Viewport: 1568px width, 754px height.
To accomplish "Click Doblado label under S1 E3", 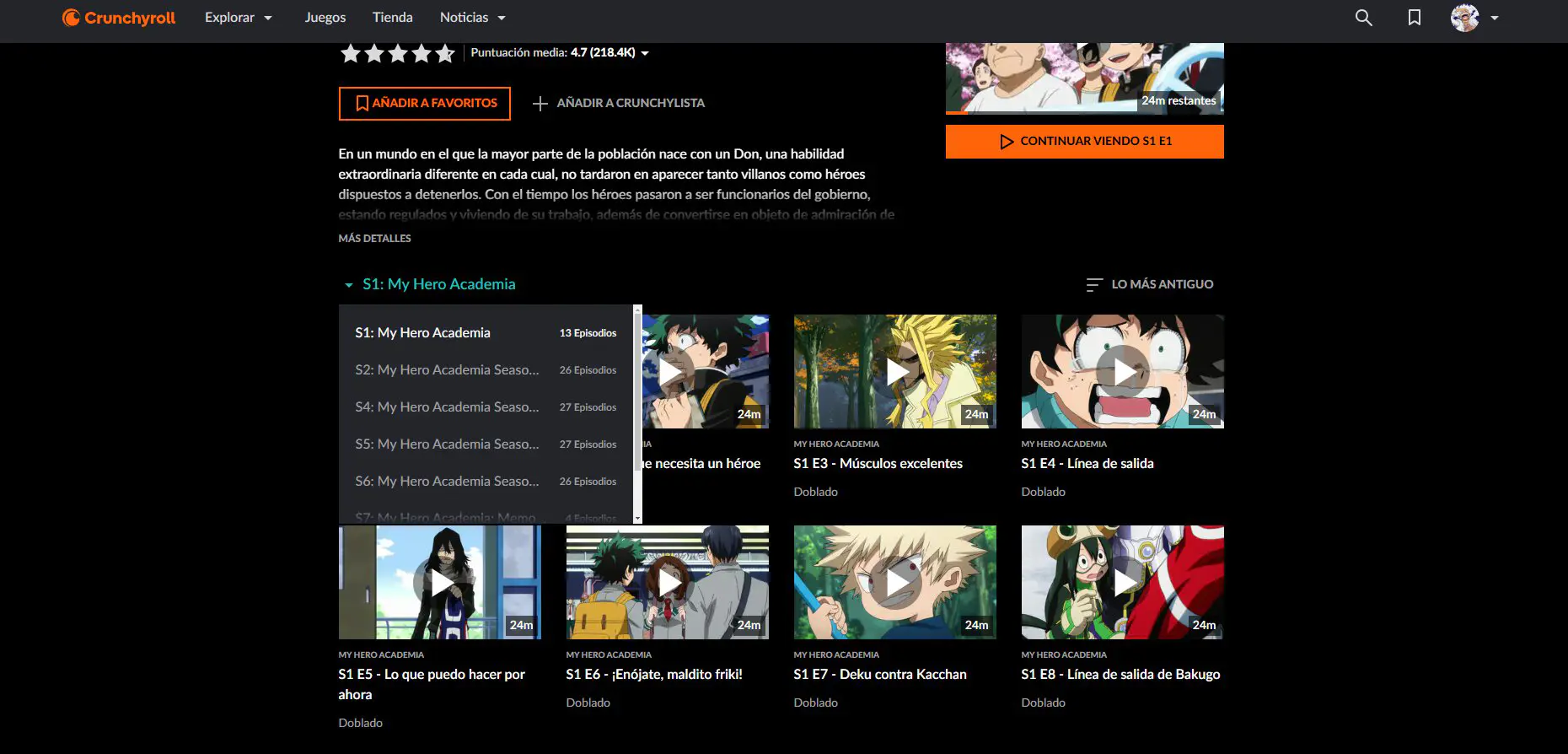I will tap(816, 492).
